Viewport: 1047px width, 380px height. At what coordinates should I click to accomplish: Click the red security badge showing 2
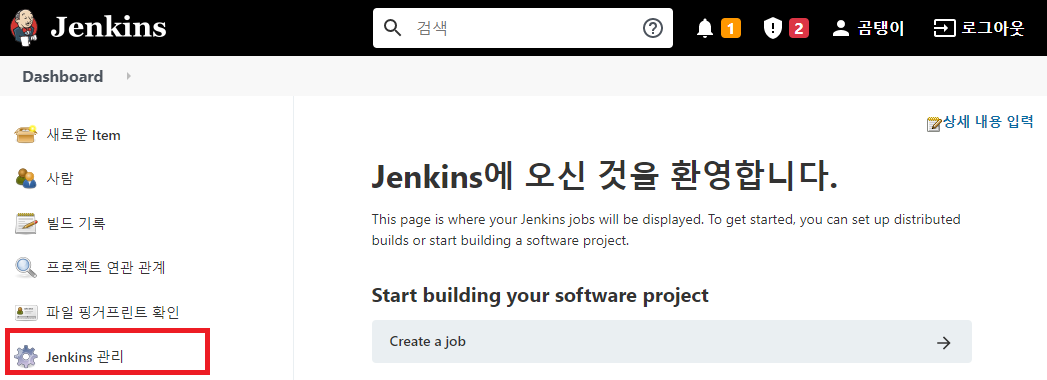tap(799, 28)
